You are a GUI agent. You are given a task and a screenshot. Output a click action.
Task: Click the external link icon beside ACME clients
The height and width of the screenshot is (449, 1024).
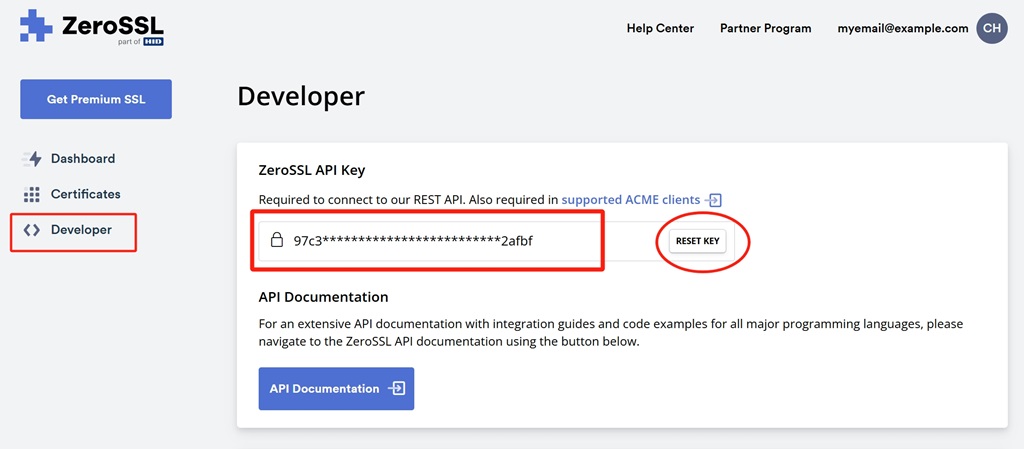[x=713, y=200]
